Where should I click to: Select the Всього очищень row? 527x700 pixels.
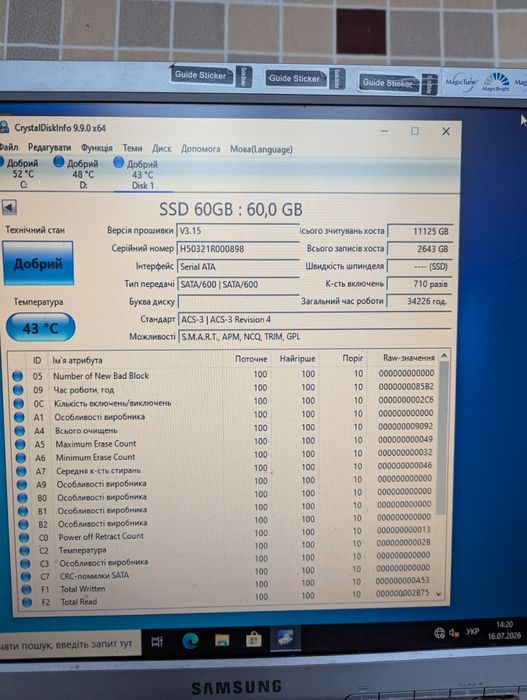pyautogui.click(x=225, y=429)
